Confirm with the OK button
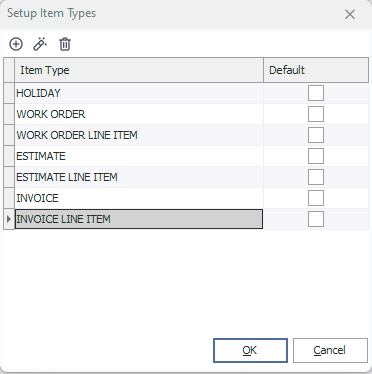This screenshot has width=372, height=374. point(250,350)
